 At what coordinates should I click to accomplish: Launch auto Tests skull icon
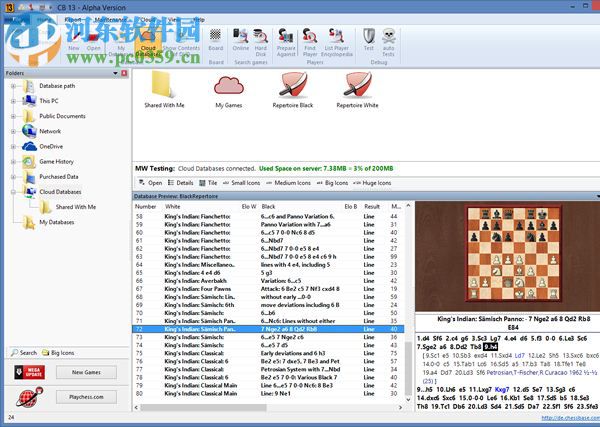(x=388, y=42)
